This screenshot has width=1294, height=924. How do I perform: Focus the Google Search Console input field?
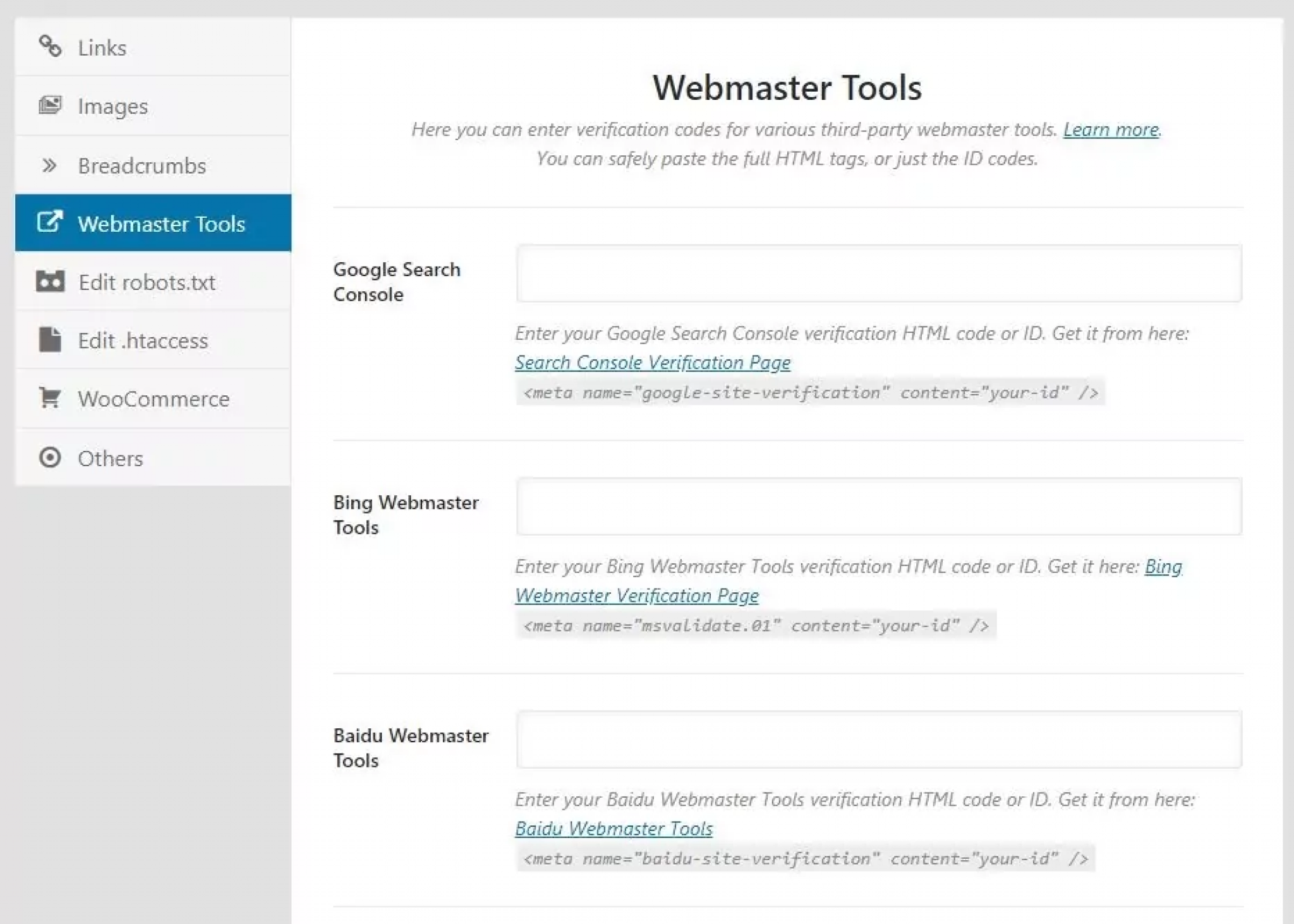coord(879,273)
